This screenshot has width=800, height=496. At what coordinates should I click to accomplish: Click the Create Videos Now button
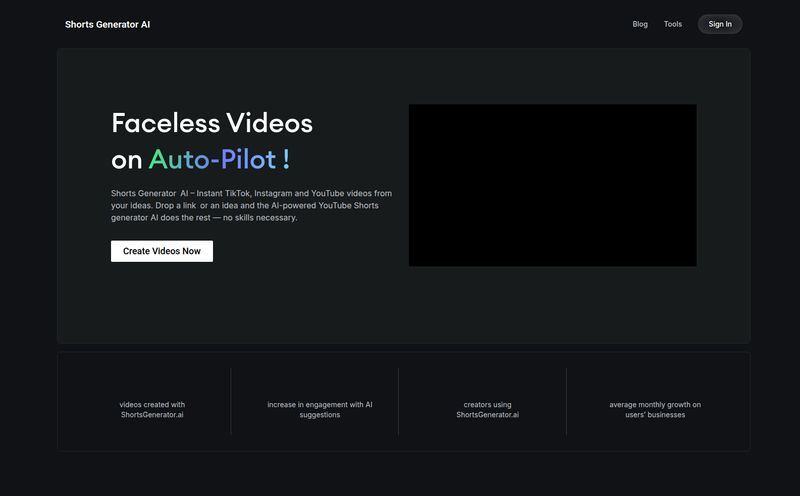pyautogui.click(x=162, y=251)
